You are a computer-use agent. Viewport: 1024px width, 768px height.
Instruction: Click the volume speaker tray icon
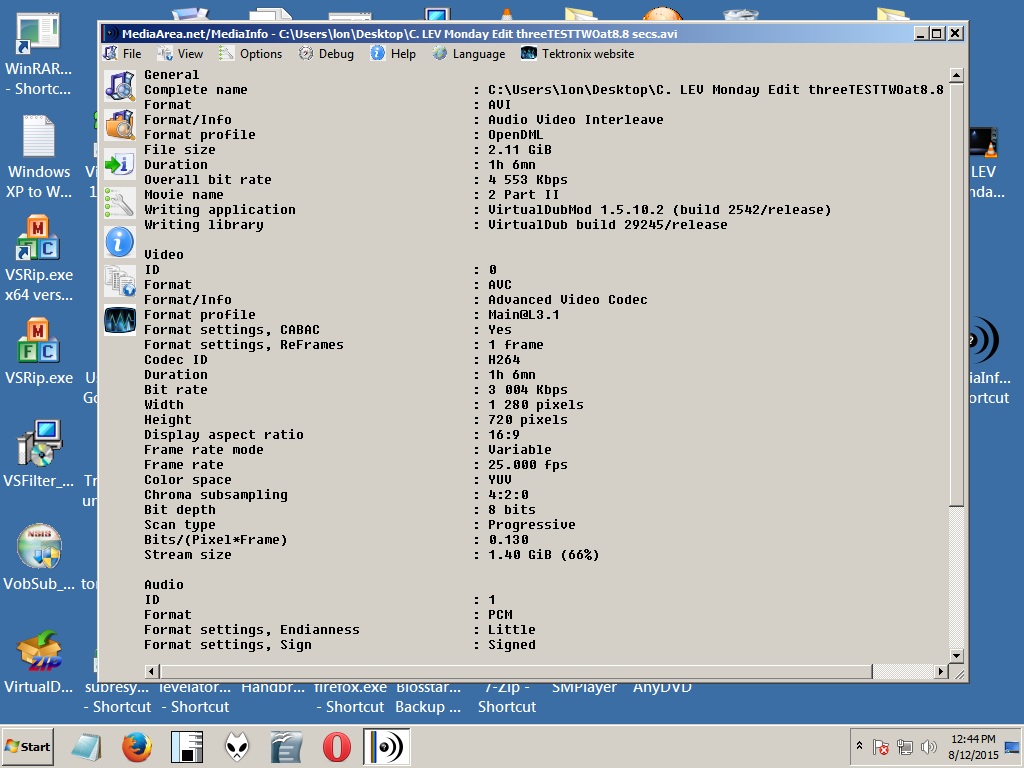928,746
